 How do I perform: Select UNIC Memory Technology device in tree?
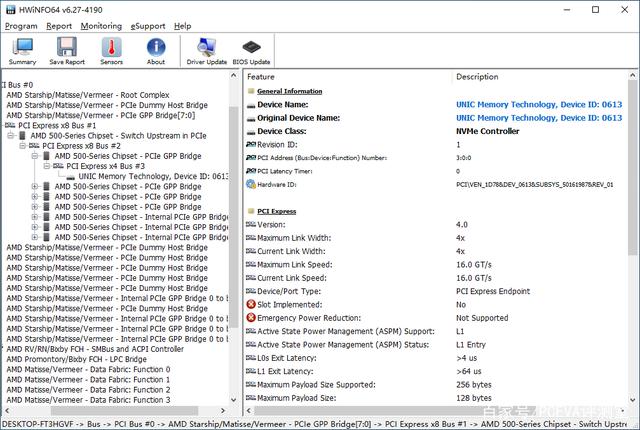153,176
